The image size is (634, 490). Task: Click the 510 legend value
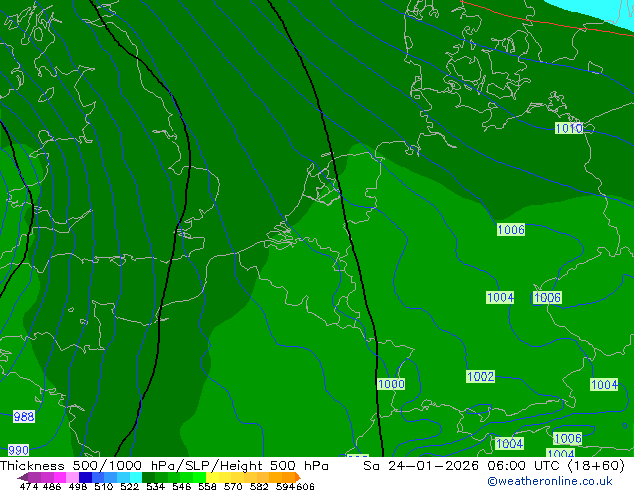click(104, 486)
